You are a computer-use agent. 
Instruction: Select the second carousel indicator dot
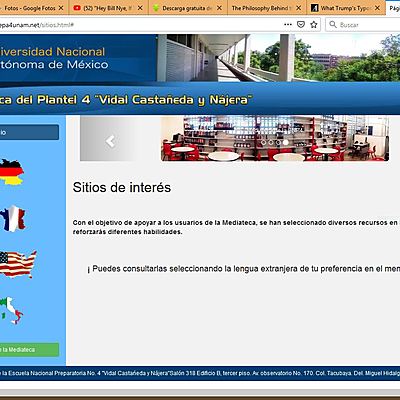tap(271, 142)
